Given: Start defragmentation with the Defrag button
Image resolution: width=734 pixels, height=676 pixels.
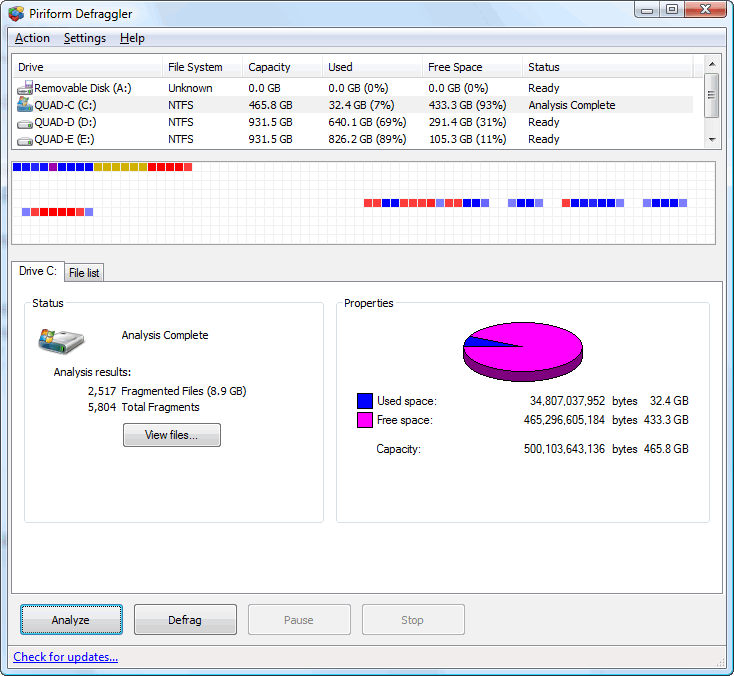Looking at the screenshot, I should click(x=185, y=620).
